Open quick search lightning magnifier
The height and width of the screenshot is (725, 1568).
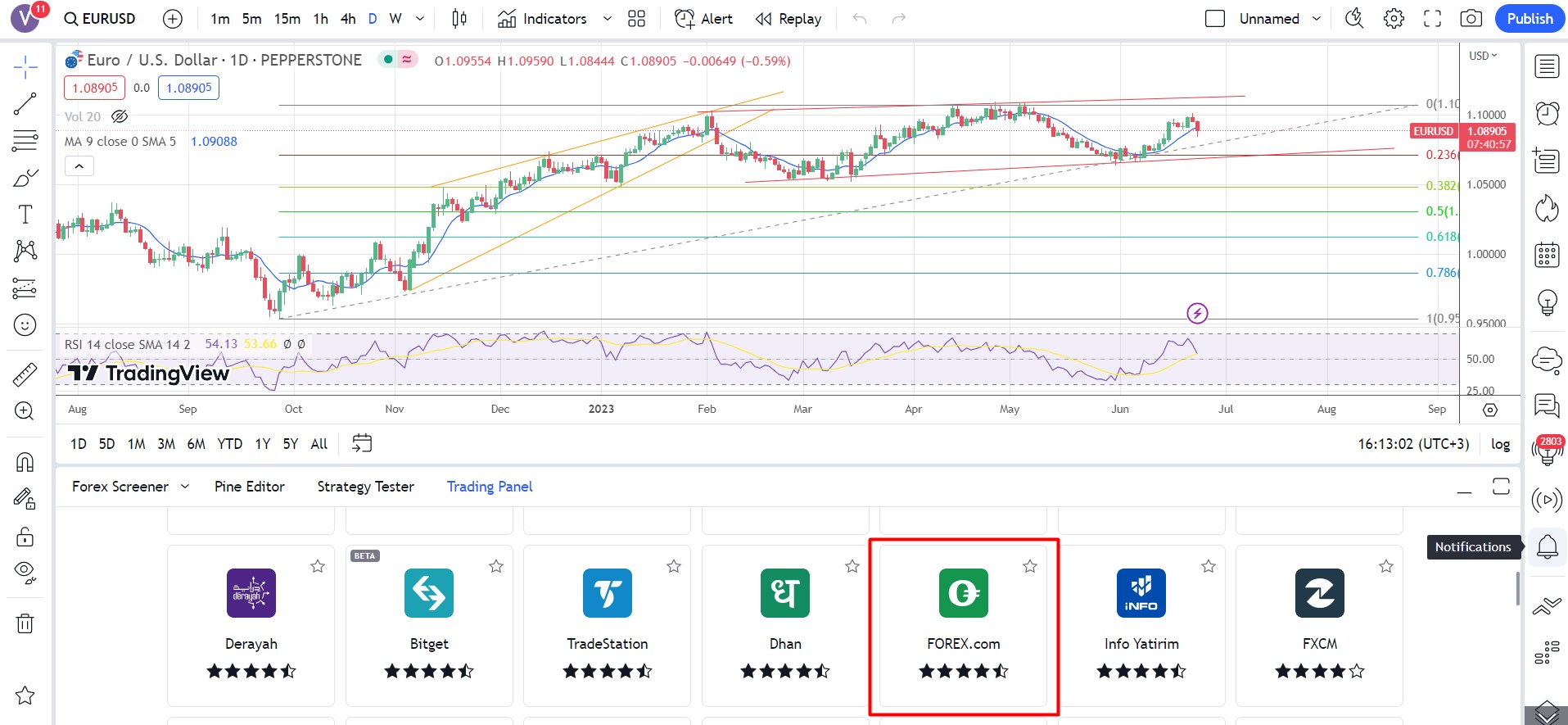[x=1355, y=19]
